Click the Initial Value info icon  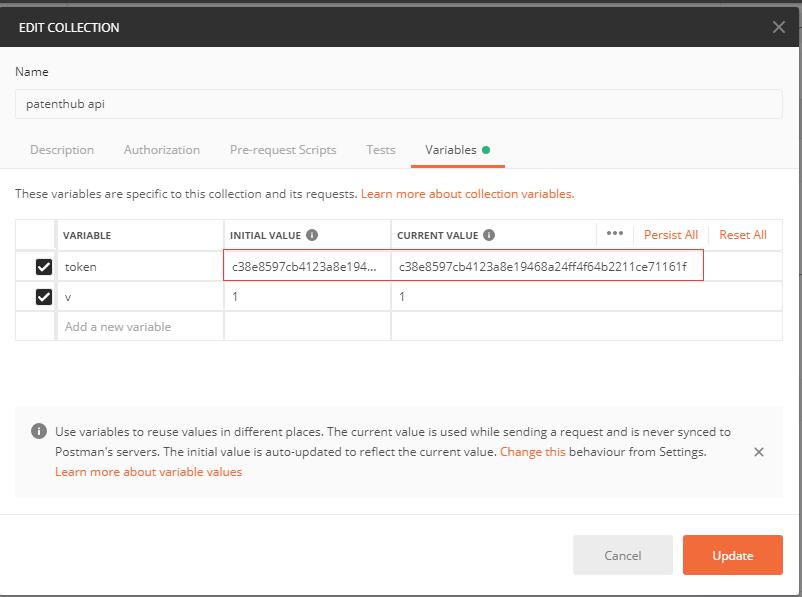pyautogui.click(x=312, y=235)
